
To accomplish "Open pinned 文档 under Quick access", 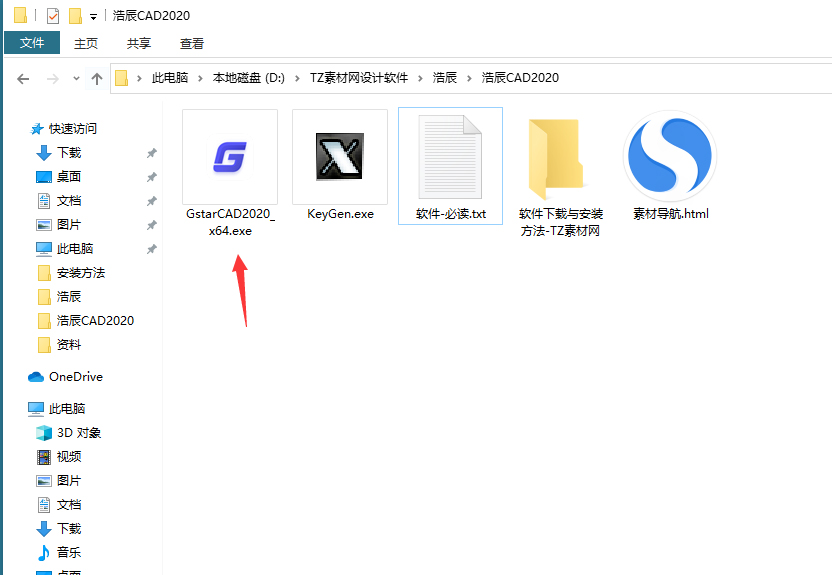I will tap(69, 201).
